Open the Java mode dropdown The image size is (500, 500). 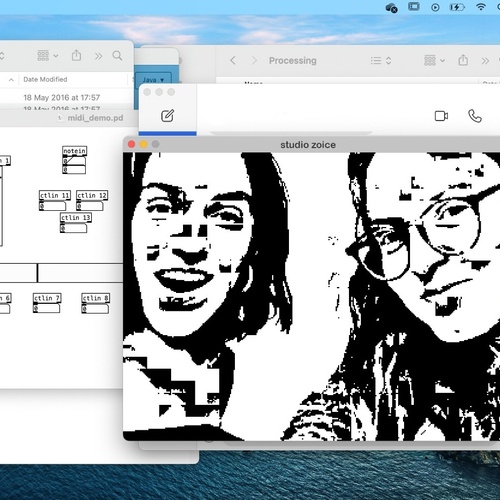click(x=153, y=79)
